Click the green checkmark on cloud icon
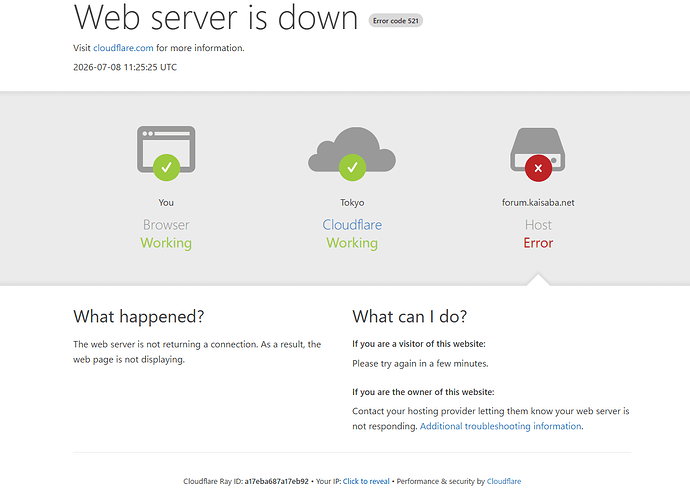This screenshot has height=488, width=690. click(352, 167)
